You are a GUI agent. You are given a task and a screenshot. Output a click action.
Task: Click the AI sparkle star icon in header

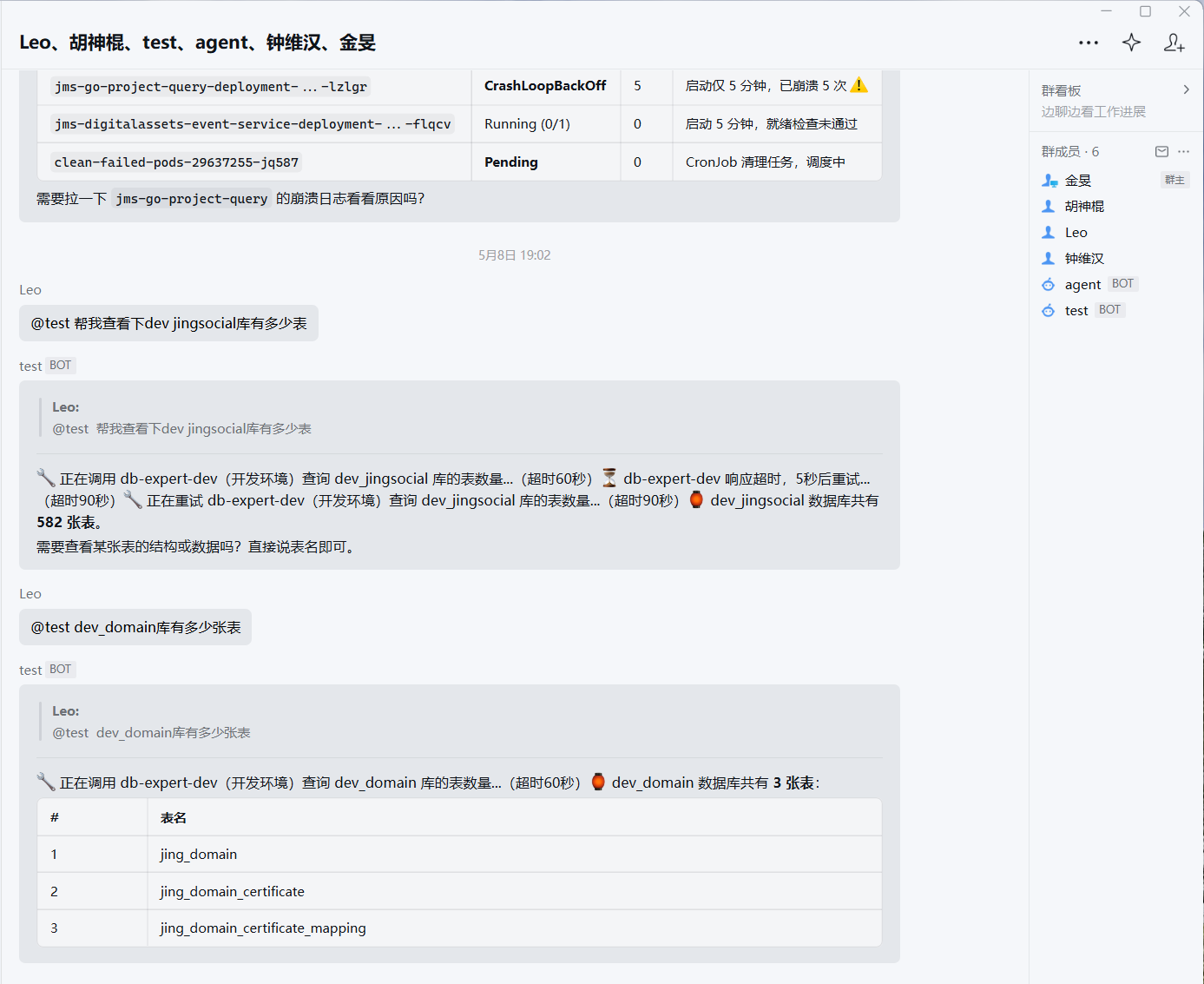click(x=1131, y=43)
